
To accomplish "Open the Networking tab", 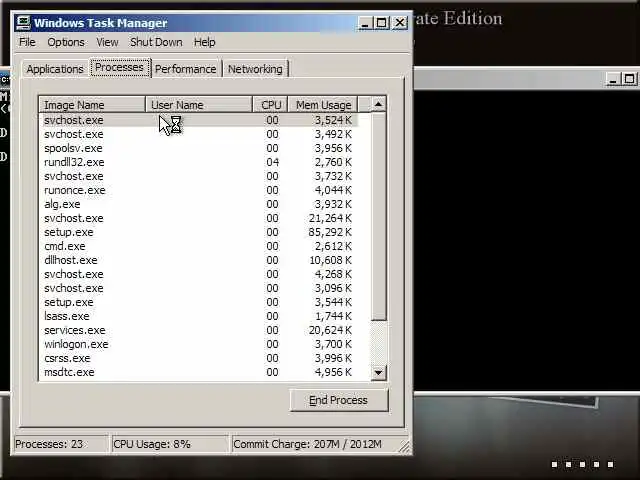I will click(255, 69).
